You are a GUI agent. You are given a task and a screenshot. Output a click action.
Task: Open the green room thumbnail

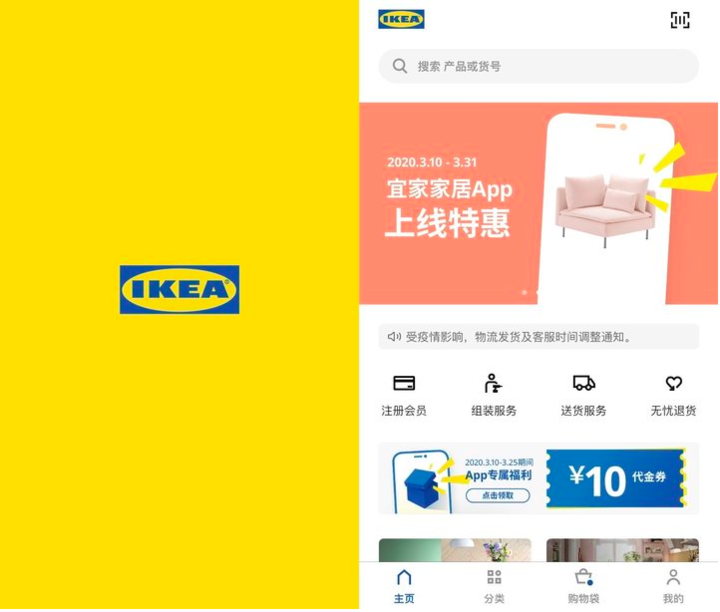coord(455,550)
